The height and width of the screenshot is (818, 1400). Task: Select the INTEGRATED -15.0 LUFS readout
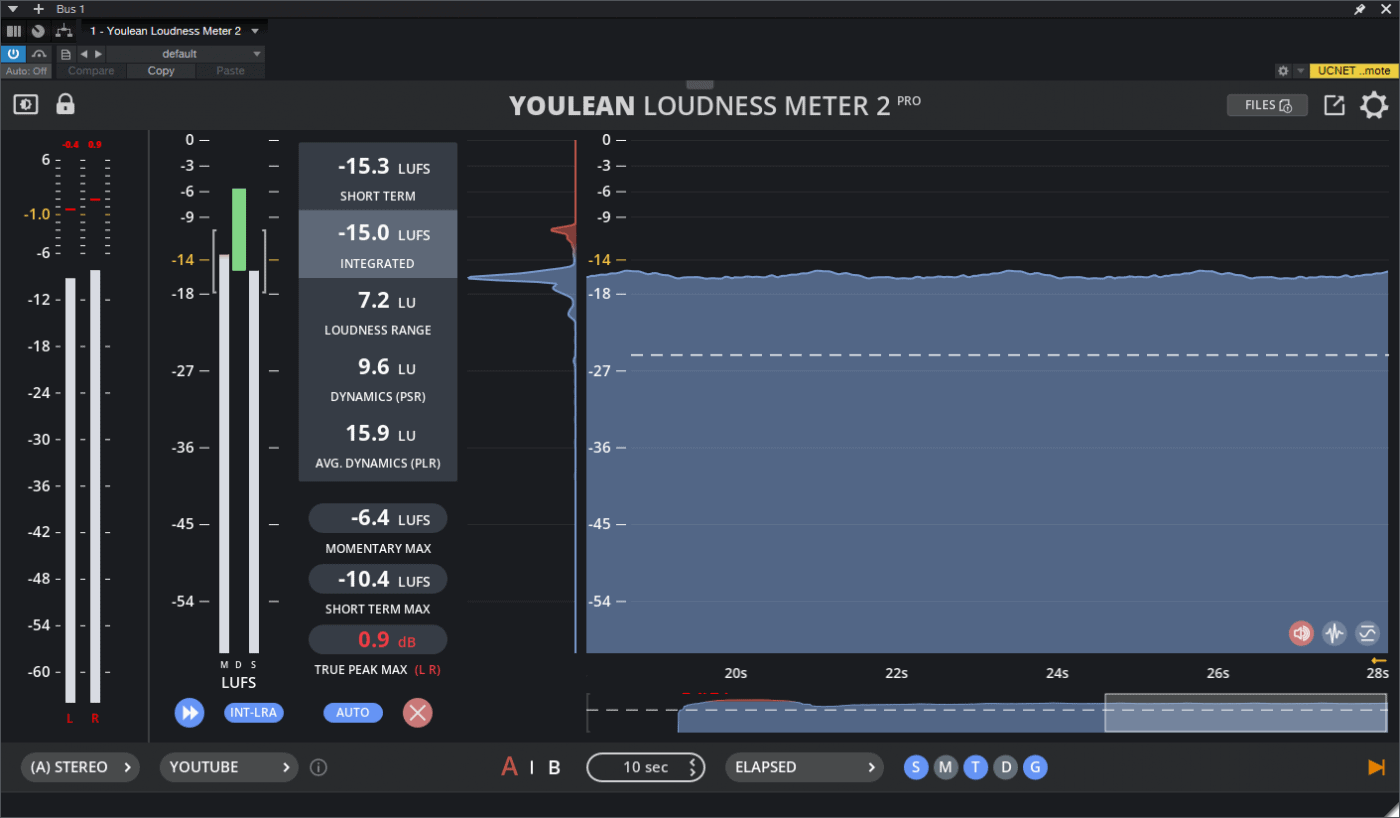tap(378, 244)
